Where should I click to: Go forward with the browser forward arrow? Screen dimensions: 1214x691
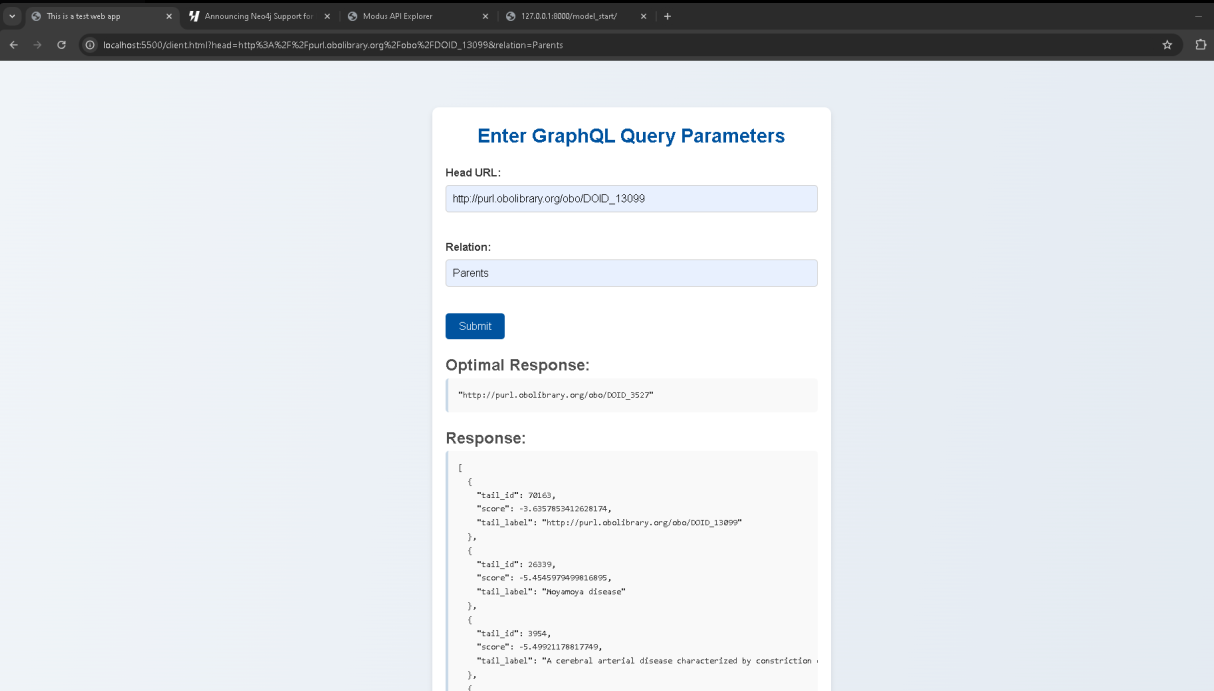(38, 45)
